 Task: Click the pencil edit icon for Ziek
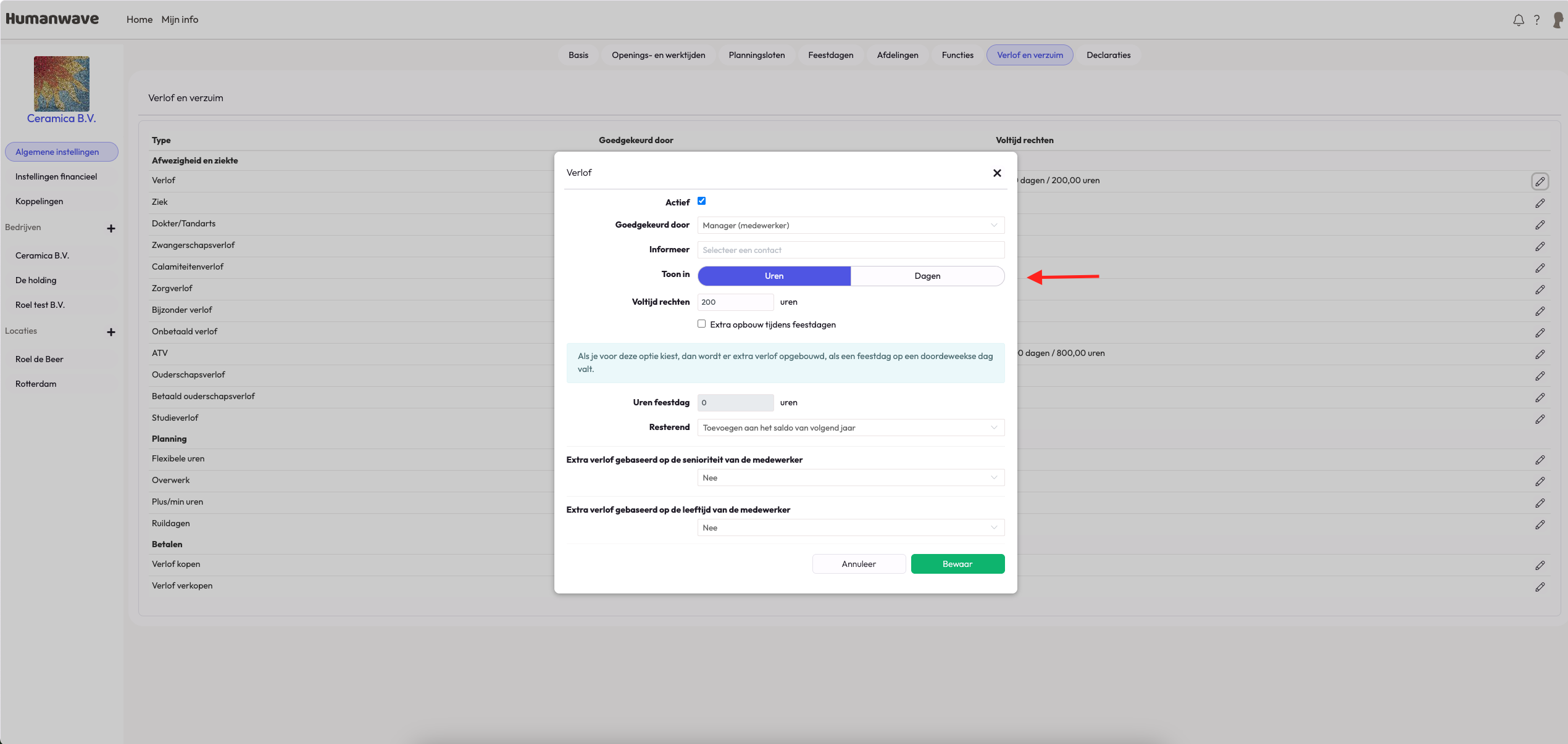click(x=1540, y=203)
